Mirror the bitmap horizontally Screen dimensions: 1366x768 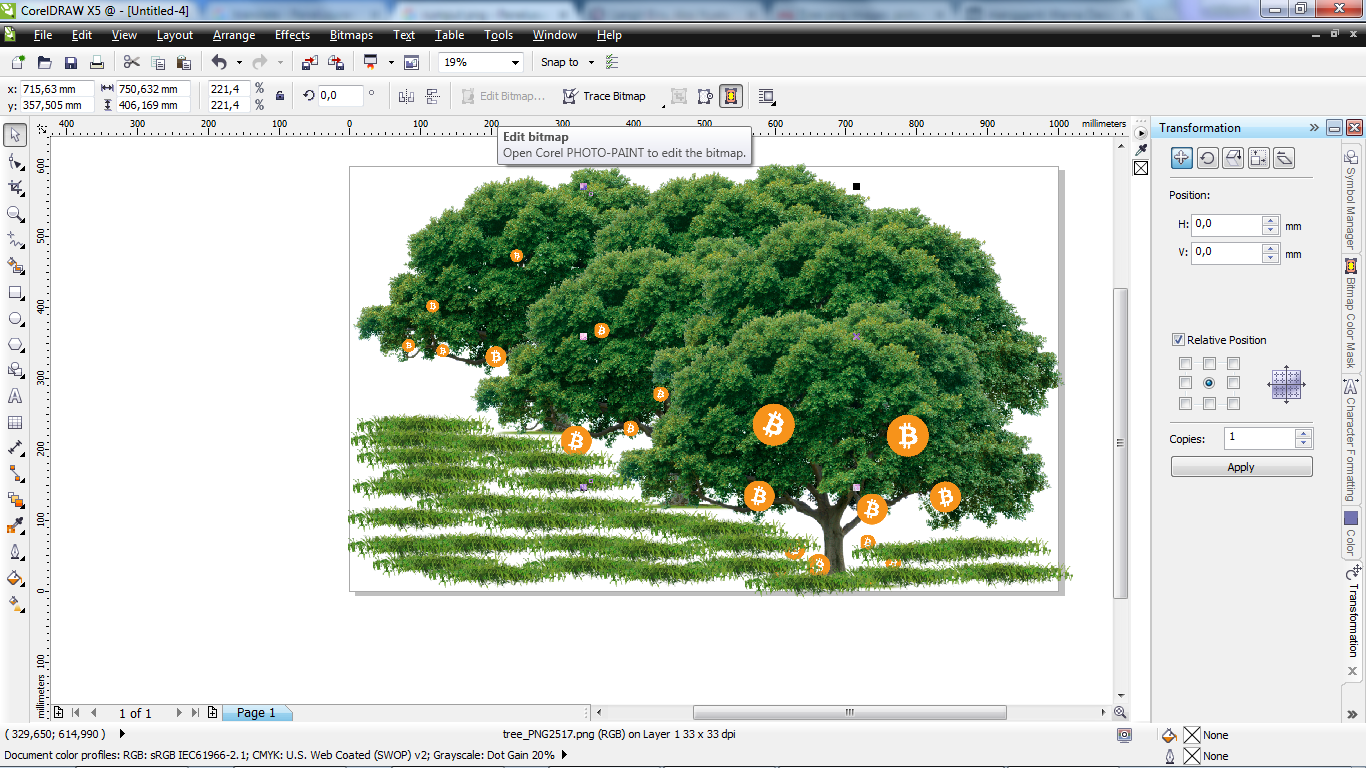(x=406, y=96)
